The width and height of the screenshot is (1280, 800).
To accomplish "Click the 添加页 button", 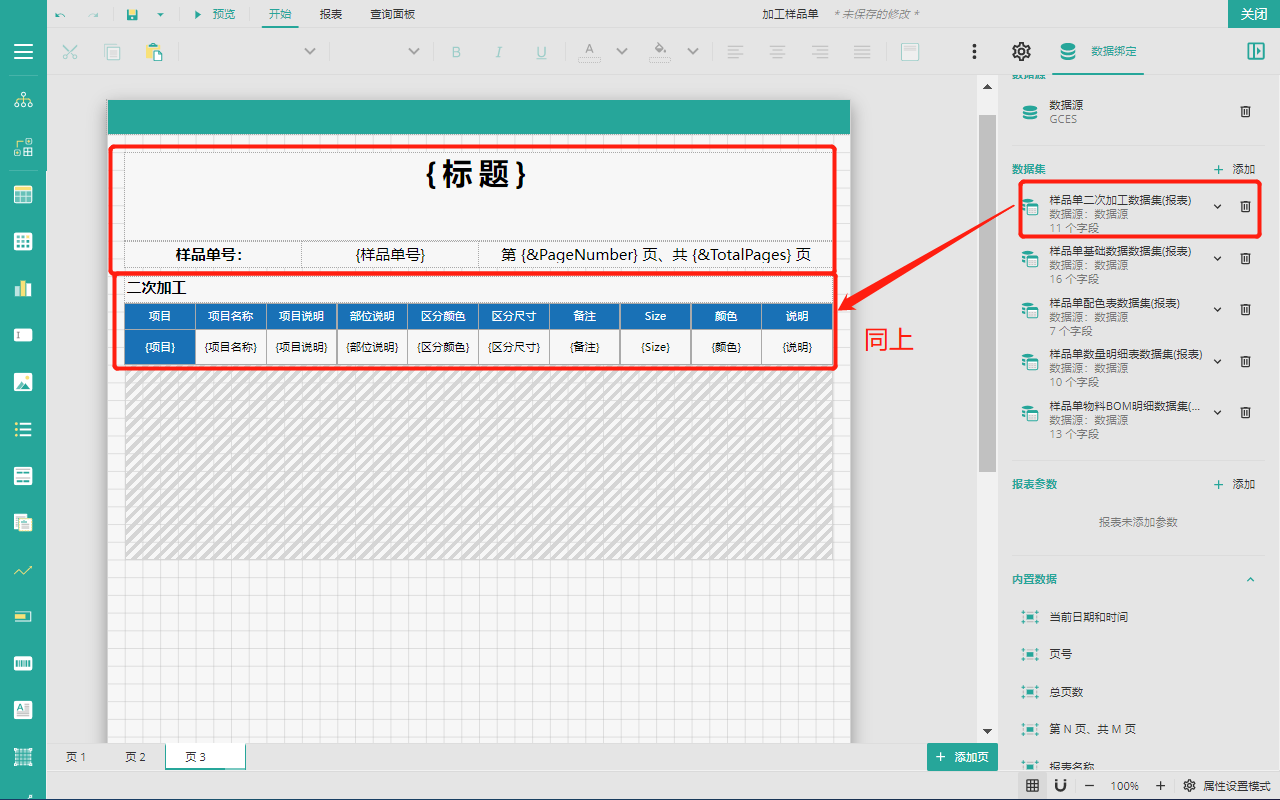I will [x=962, y=757].
